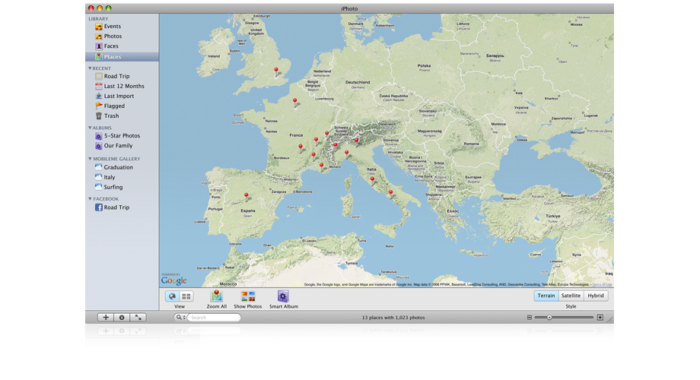Click the add album plus button
Viewport: 700px width, 380px height.
point(105,317)
